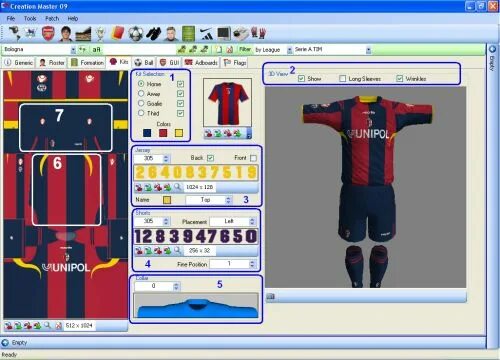Open the Patch menu
Image resolution: width=500 pixels, height=360 pixels.
coord(52,19)
